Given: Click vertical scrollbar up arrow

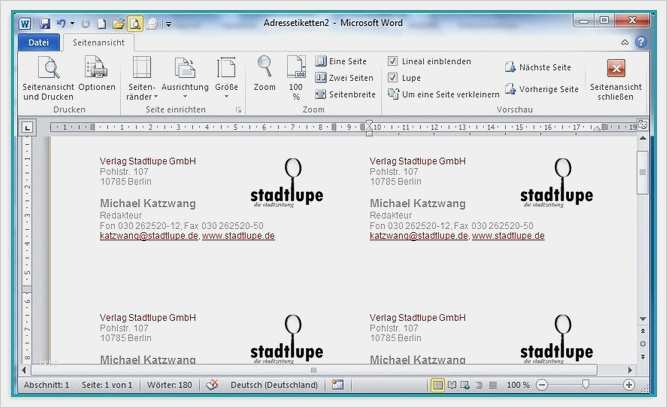Looking at the screenshot, I should [643, 139].
